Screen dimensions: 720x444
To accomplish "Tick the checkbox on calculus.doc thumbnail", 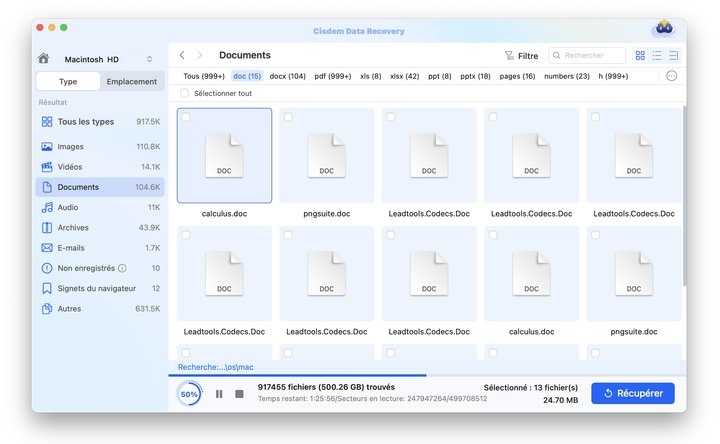I will [186, 118].
